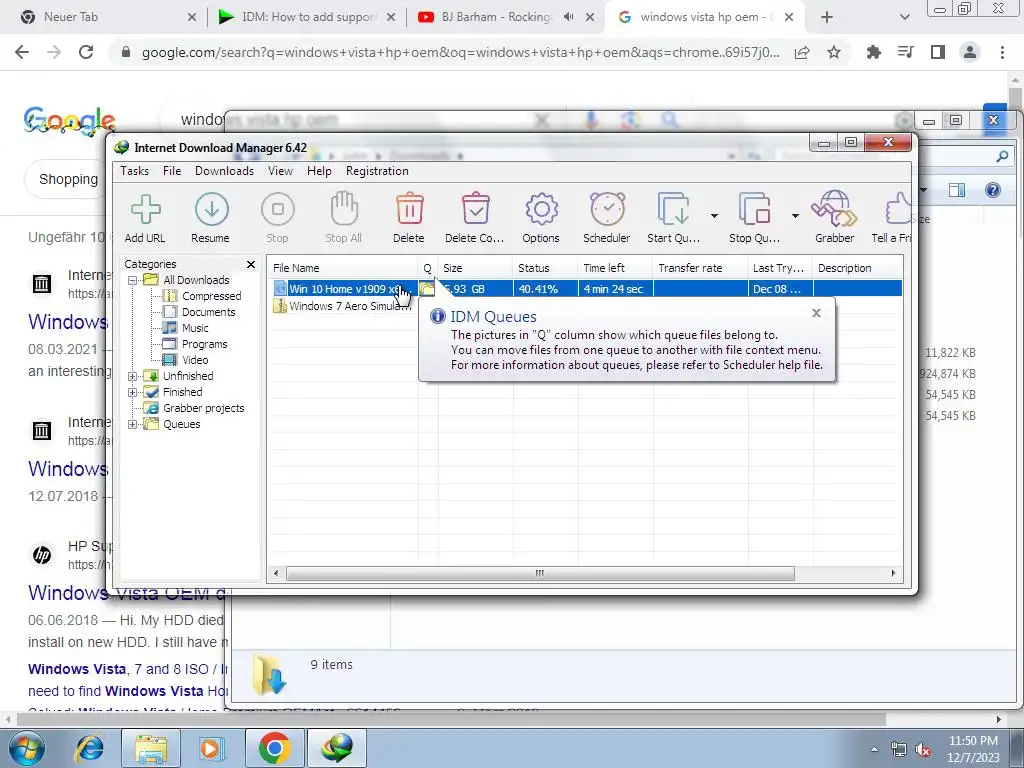The height and width of the screenshot is (768, 1024).
Task: Sort by Transfer rate column header
Action: click(700, 268)
